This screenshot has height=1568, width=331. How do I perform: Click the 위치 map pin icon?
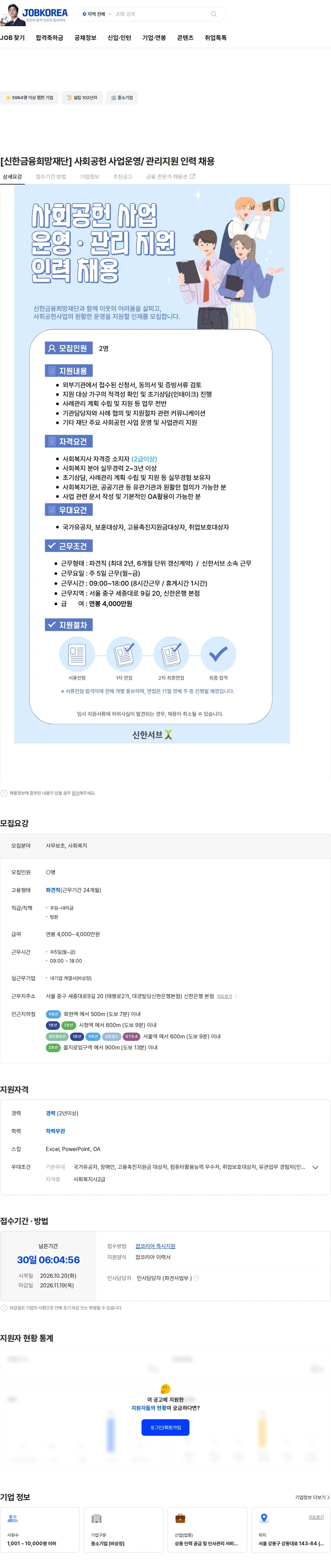click(264, 1518)
